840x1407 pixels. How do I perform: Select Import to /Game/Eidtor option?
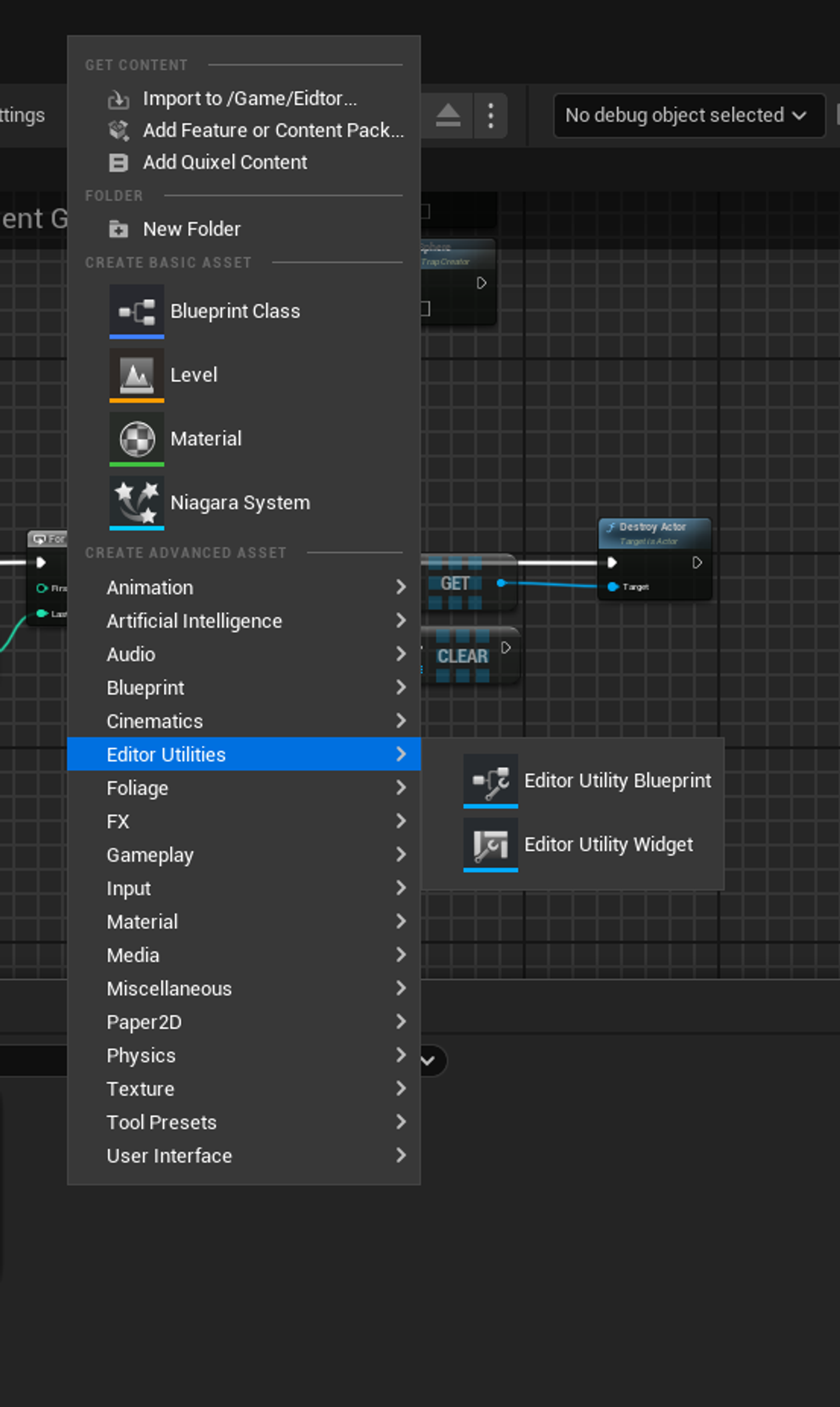[249, 98]
